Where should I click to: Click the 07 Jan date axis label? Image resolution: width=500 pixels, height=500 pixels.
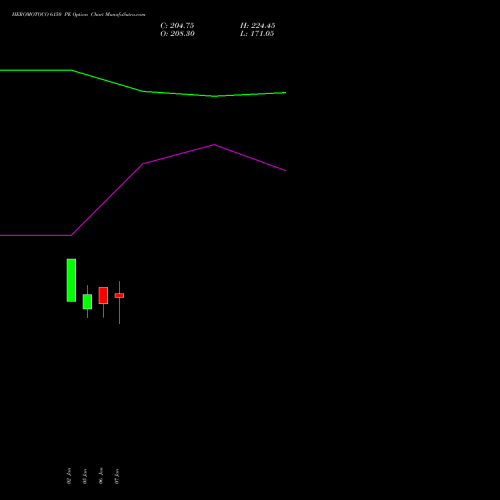(x=117, y=476)
